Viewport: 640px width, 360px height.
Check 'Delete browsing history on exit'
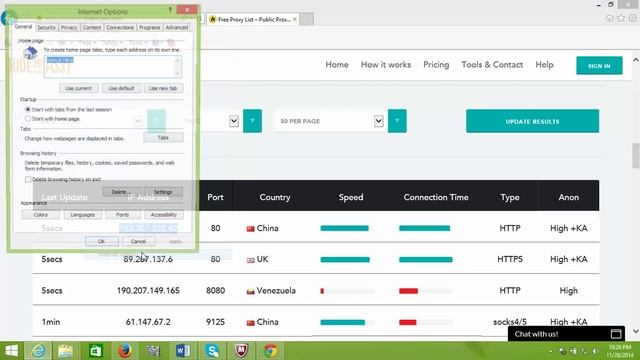click(28, 179)
